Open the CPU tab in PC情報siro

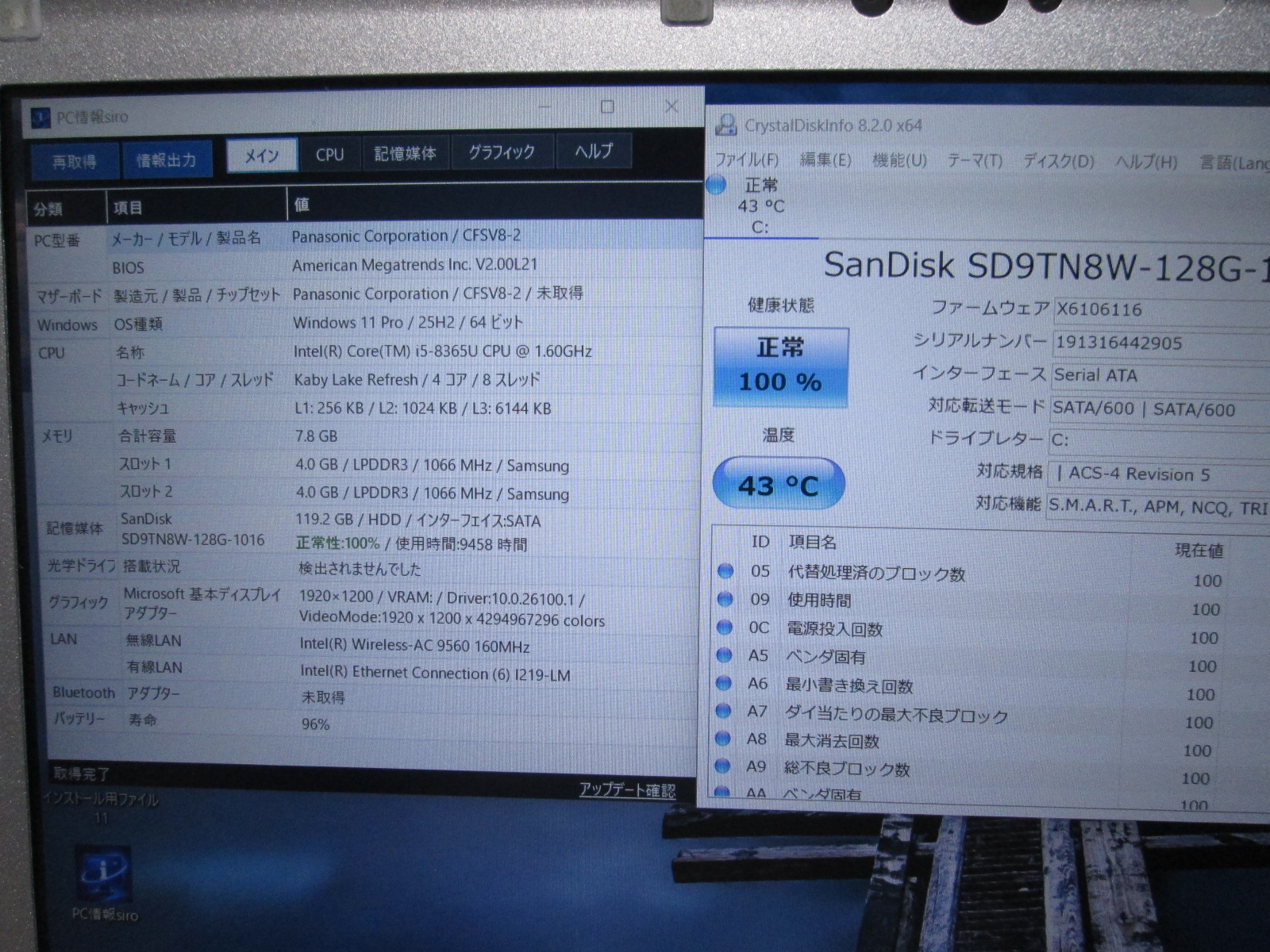(329, 154)
